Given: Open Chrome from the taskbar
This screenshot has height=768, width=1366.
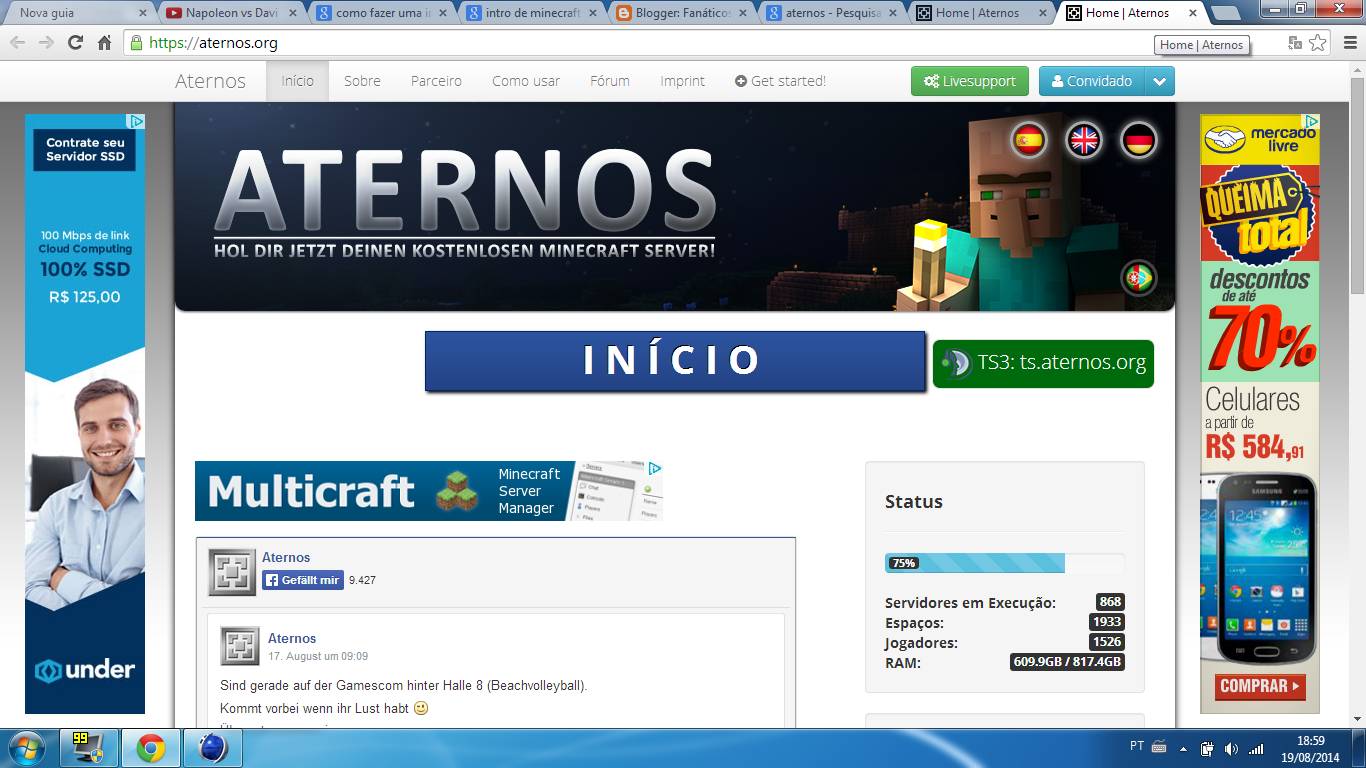Looking at the screenshot, I should [151, 748].
